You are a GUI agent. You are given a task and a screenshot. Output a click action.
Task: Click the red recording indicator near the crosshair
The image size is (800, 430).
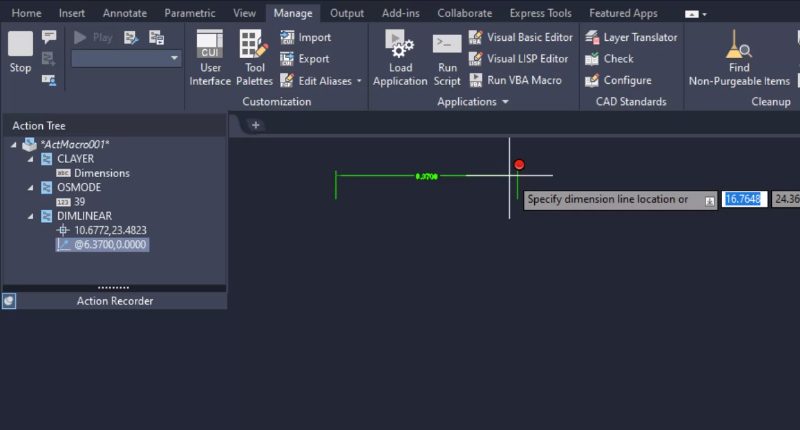coord(519,164)
